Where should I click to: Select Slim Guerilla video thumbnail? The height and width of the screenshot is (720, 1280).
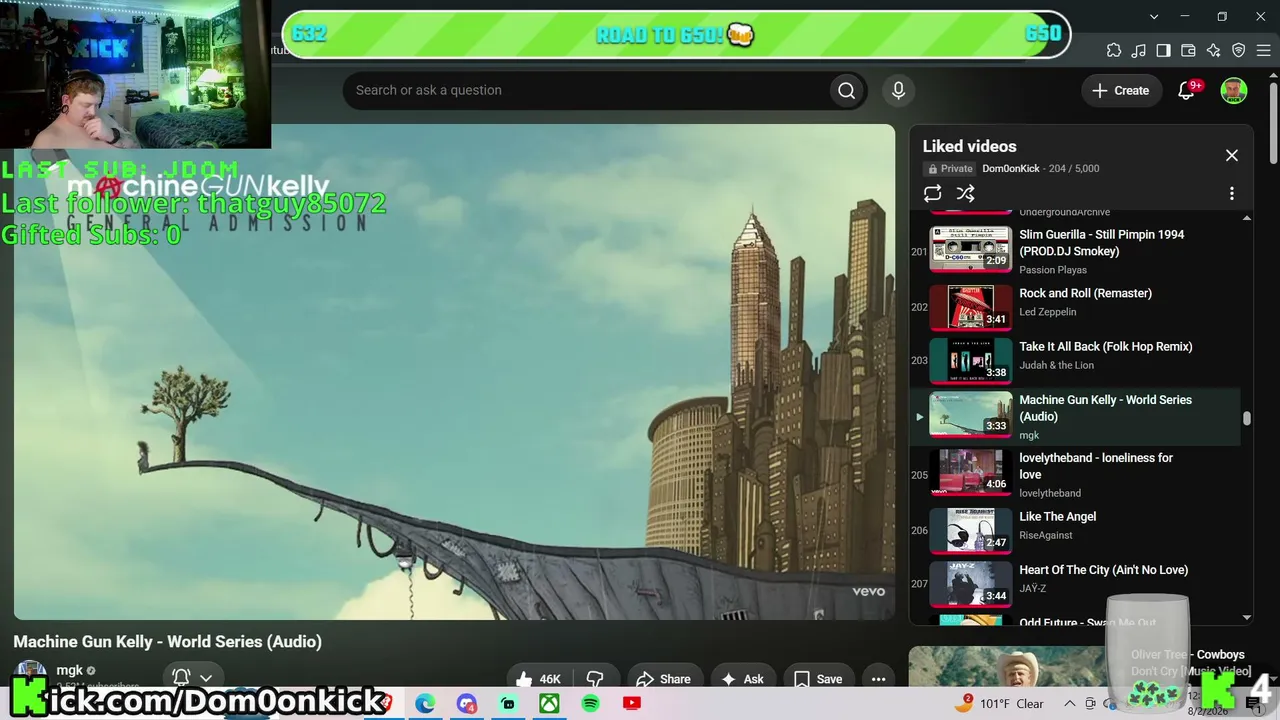[971, 249]
